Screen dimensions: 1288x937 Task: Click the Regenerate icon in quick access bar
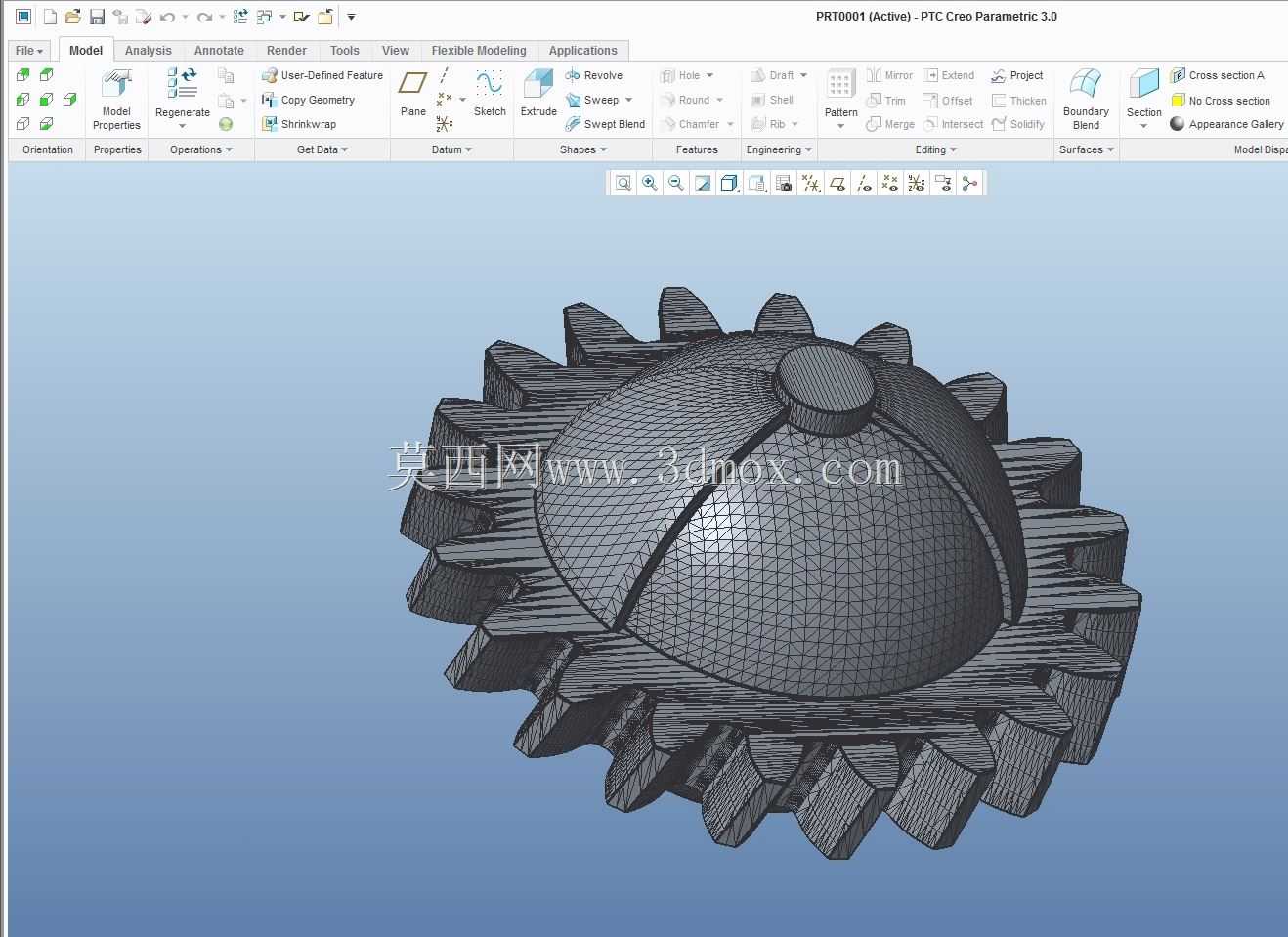pyautogui.click(x=240, y=17)
